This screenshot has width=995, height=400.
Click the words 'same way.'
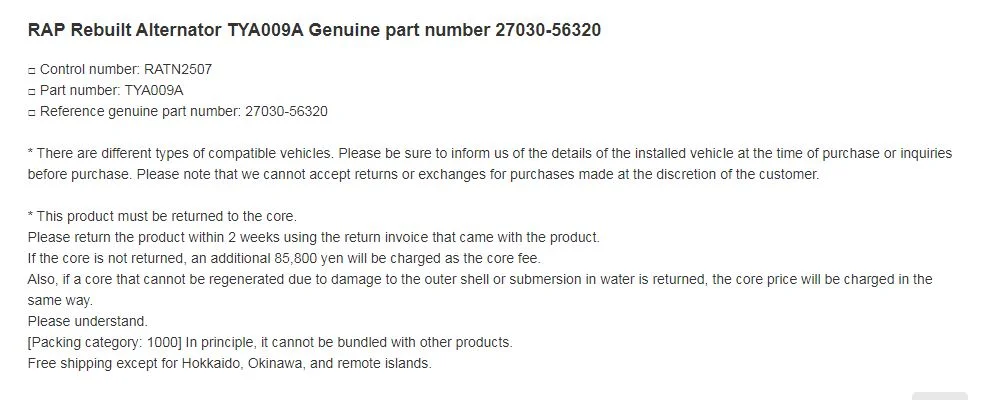coord(60,300)
